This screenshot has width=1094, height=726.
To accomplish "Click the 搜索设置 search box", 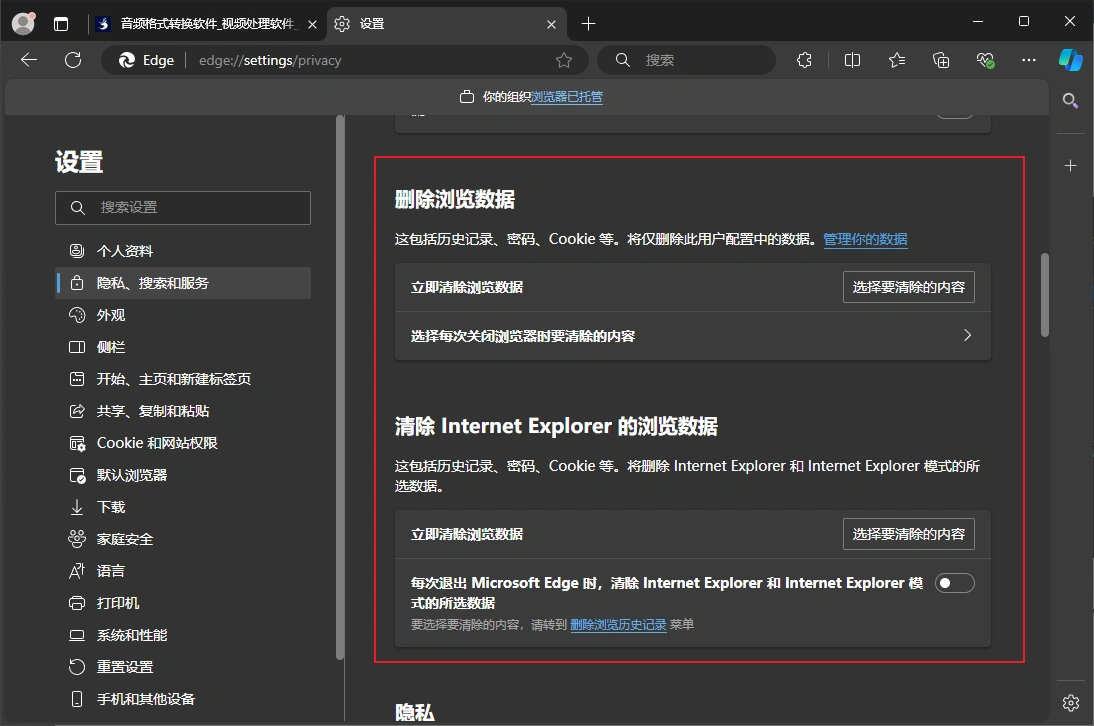I will pyautogui.click(x=183, y=207).
